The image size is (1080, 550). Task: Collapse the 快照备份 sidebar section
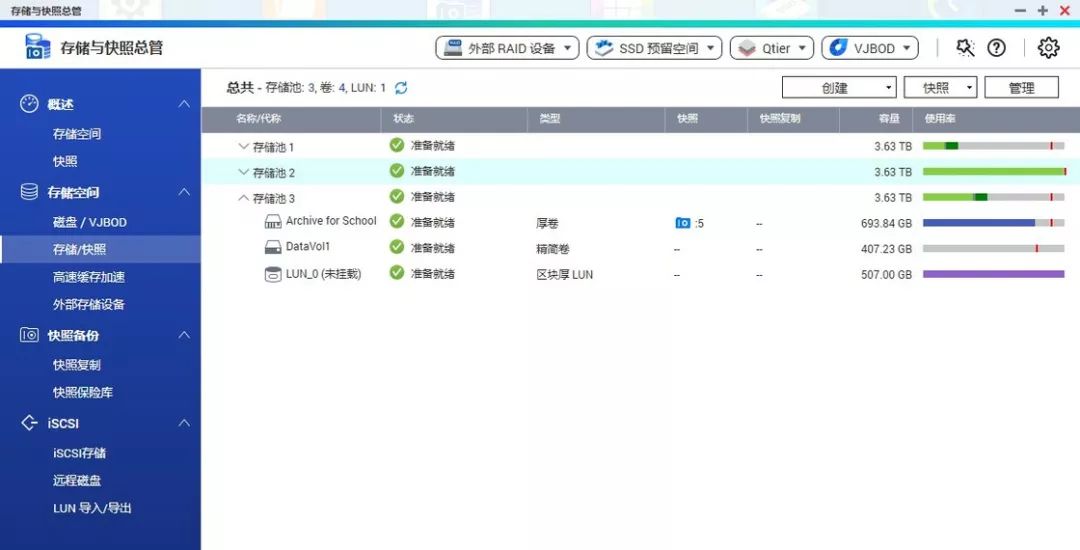[184, 335]
